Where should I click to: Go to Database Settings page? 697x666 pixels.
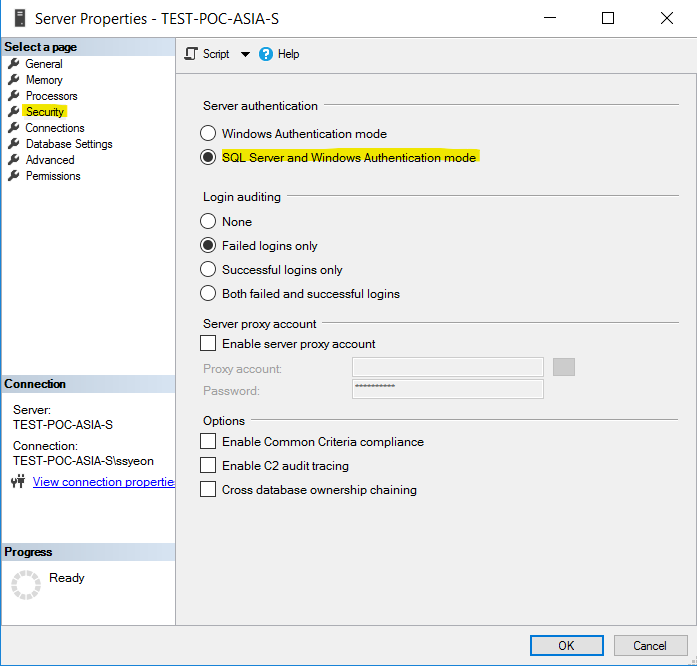(x=69, y=144)
